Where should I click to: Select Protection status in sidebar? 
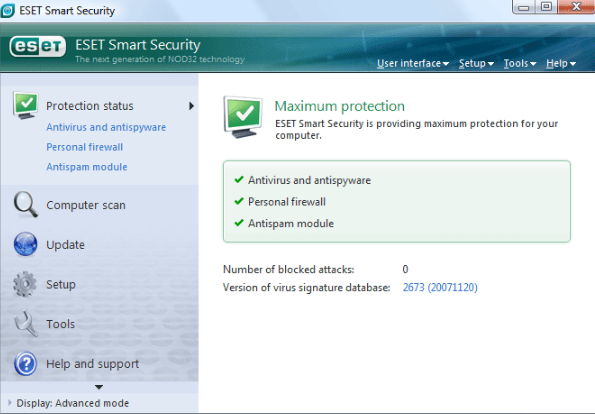(90, 106)
